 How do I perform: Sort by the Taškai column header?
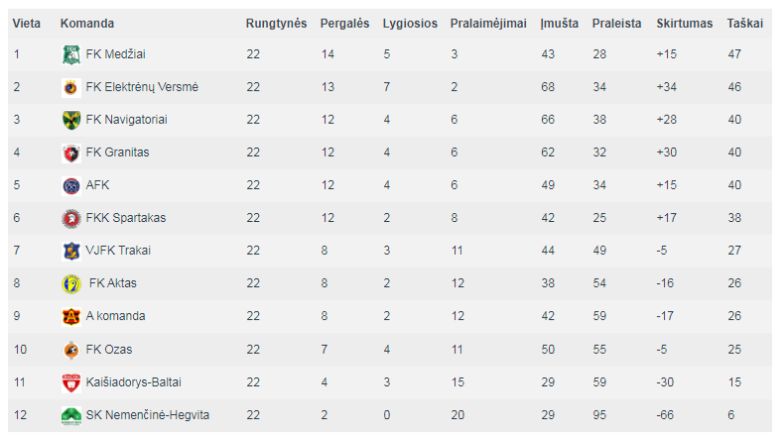coord(745,23)
